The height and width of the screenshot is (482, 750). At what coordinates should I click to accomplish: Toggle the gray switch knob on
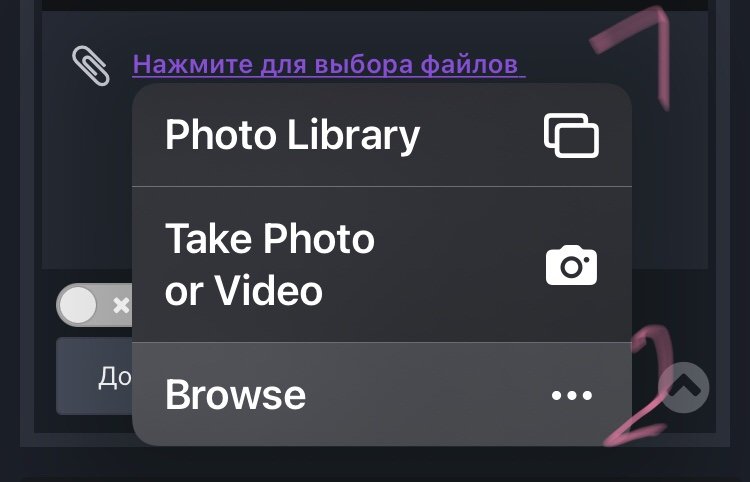(x=77, y=305)
